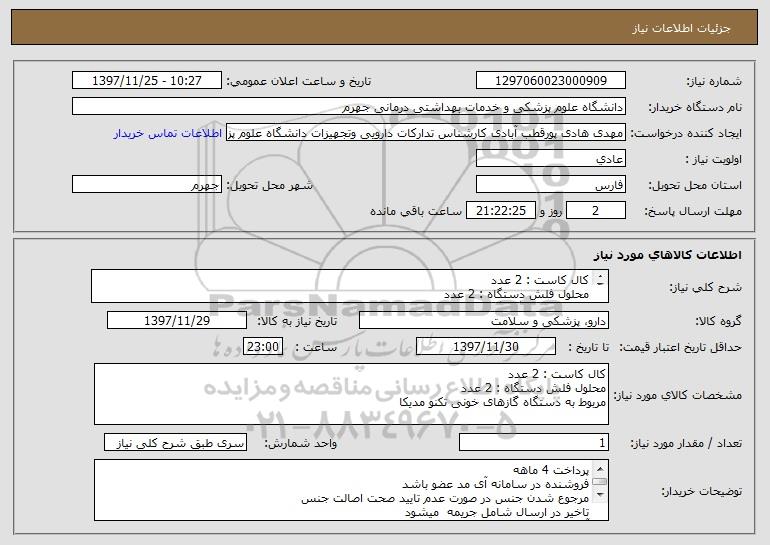Click the label شماره نیاز
Viewport: 770px width, 545px height.
pyautogui.click(x=714, y=82)
